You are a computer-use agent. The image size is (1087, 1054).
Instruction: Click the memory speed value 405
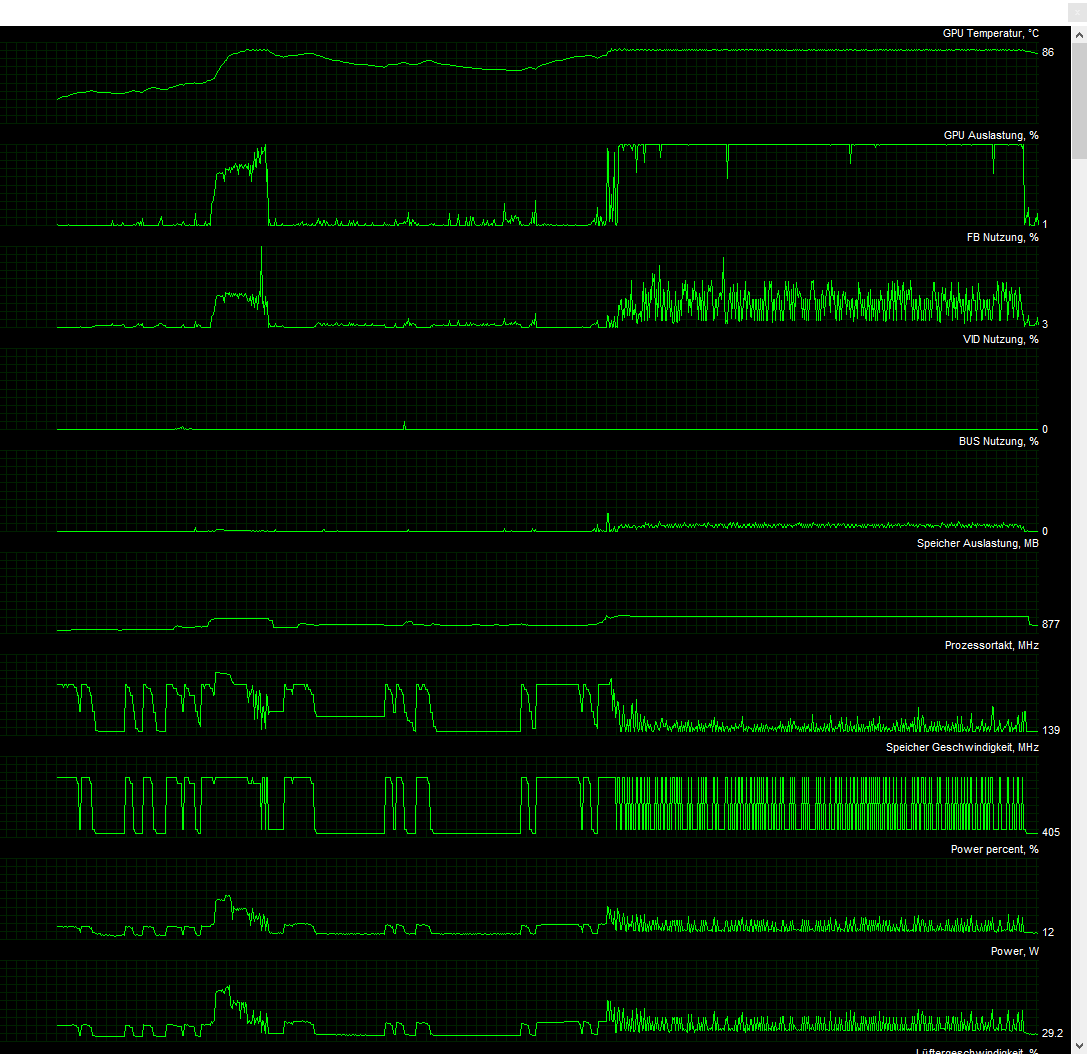pos(1050,832)
